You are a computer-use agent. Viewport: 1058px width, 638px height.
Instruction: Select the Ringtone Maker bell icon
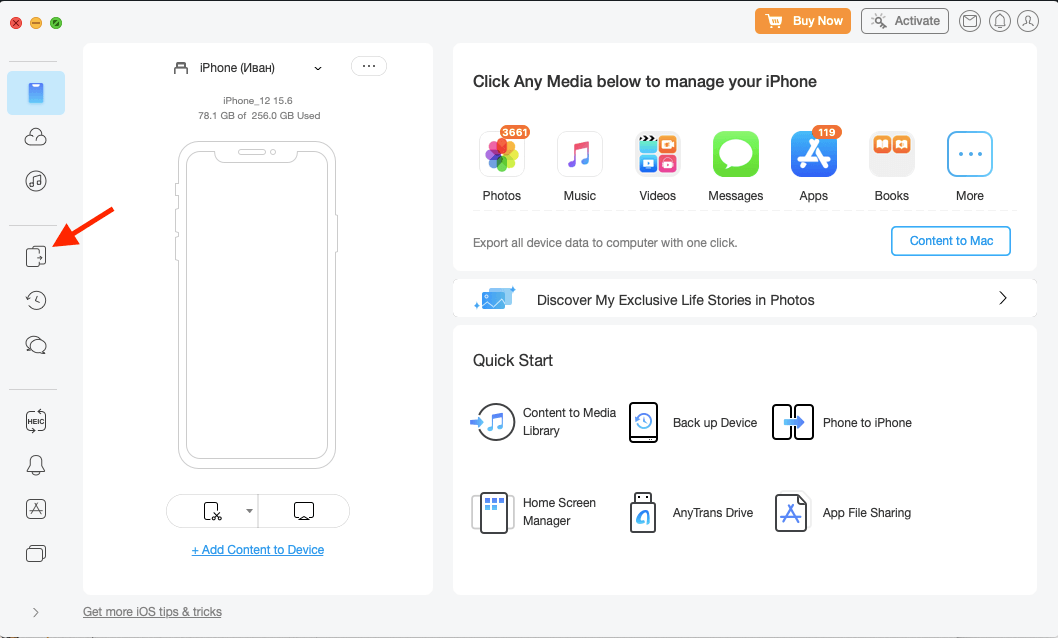tap(35, 465)
